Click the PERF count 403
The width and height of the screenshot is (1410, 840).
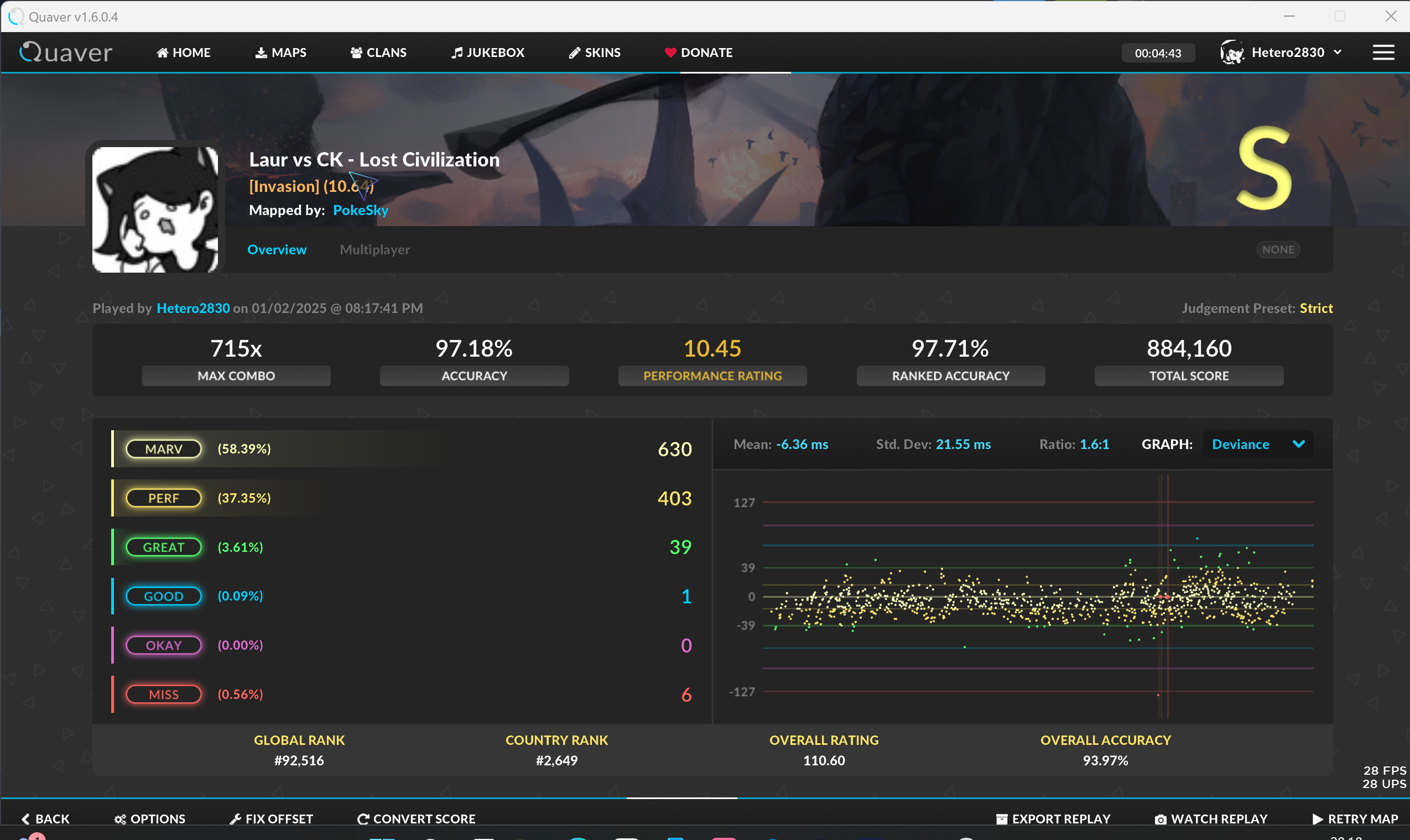pyautogui.click(x=674, y=498)
